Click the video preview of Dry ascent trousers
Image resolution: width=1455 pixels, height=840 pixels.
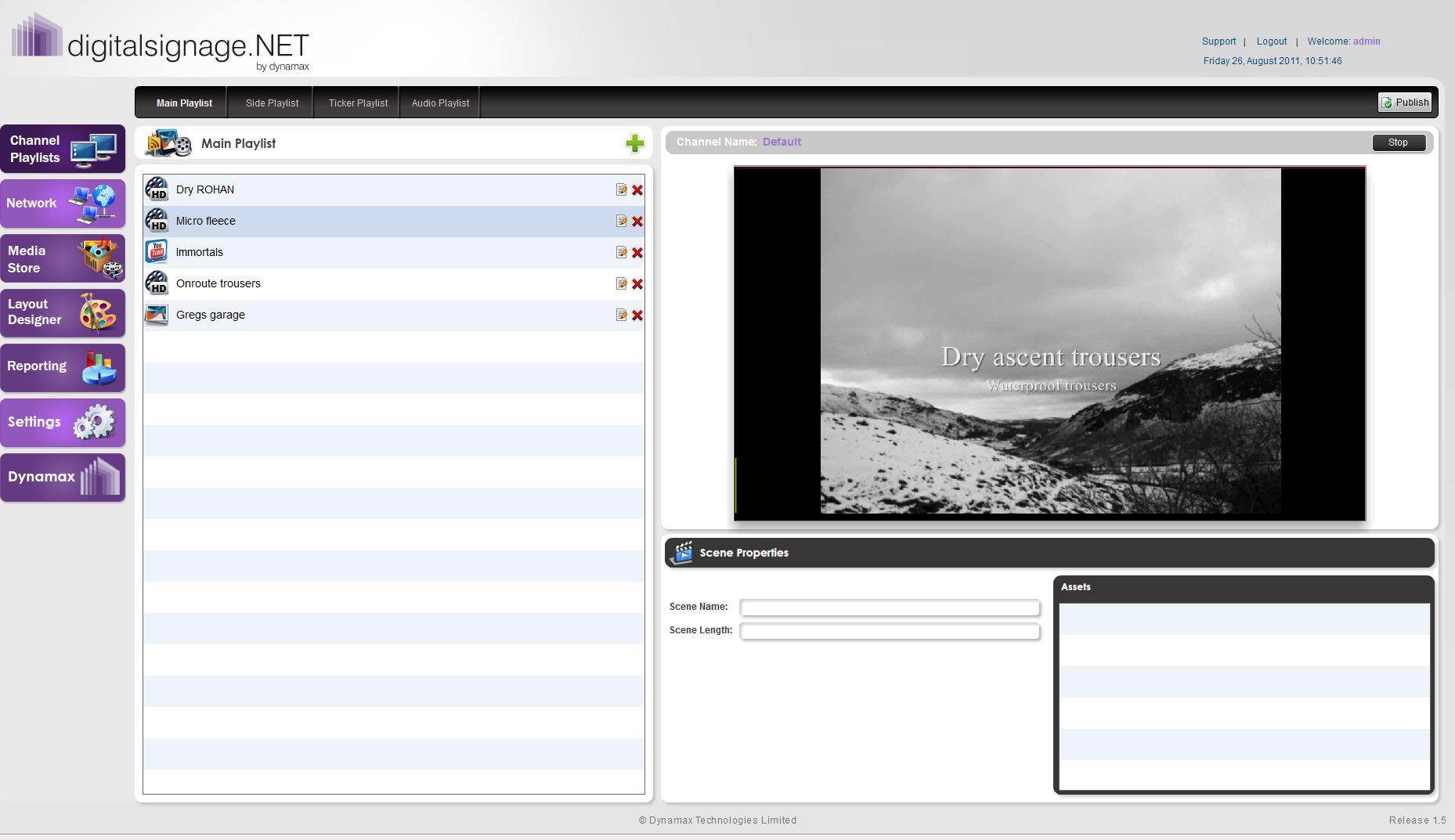coord(1049,344)
